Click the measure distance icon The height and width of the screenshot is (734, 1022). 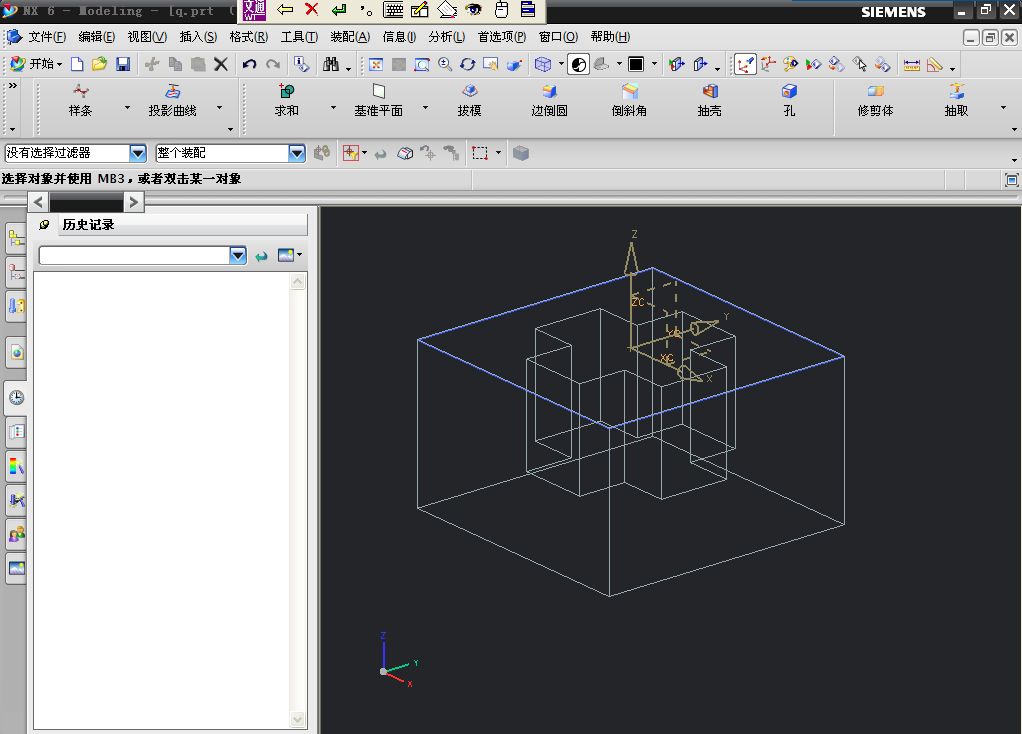pos(912,64)
